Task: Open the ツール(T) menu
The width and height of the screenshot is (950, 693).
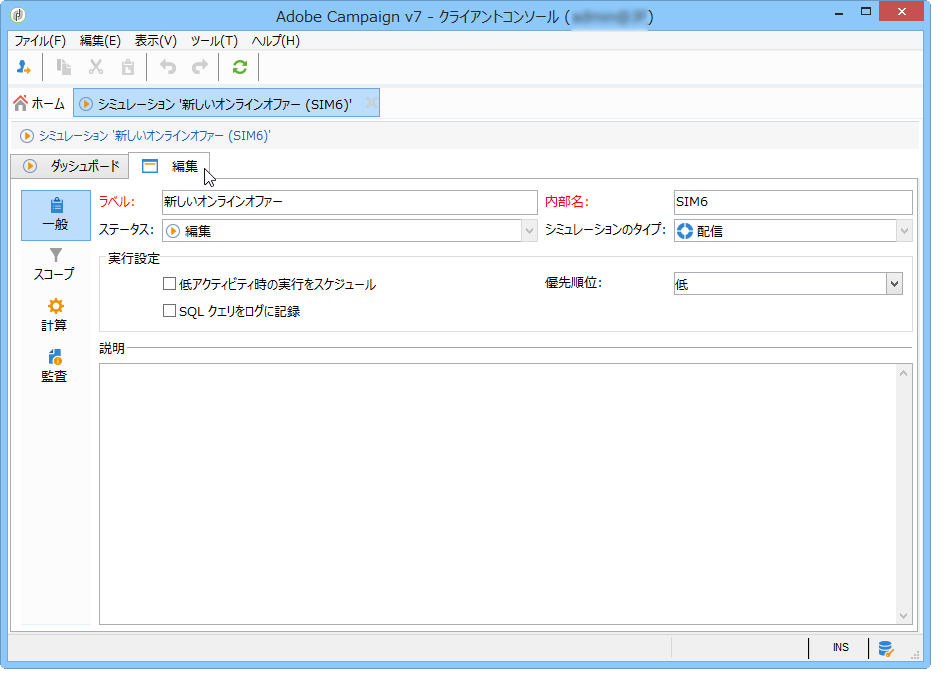Action: [x=214, y=41]
